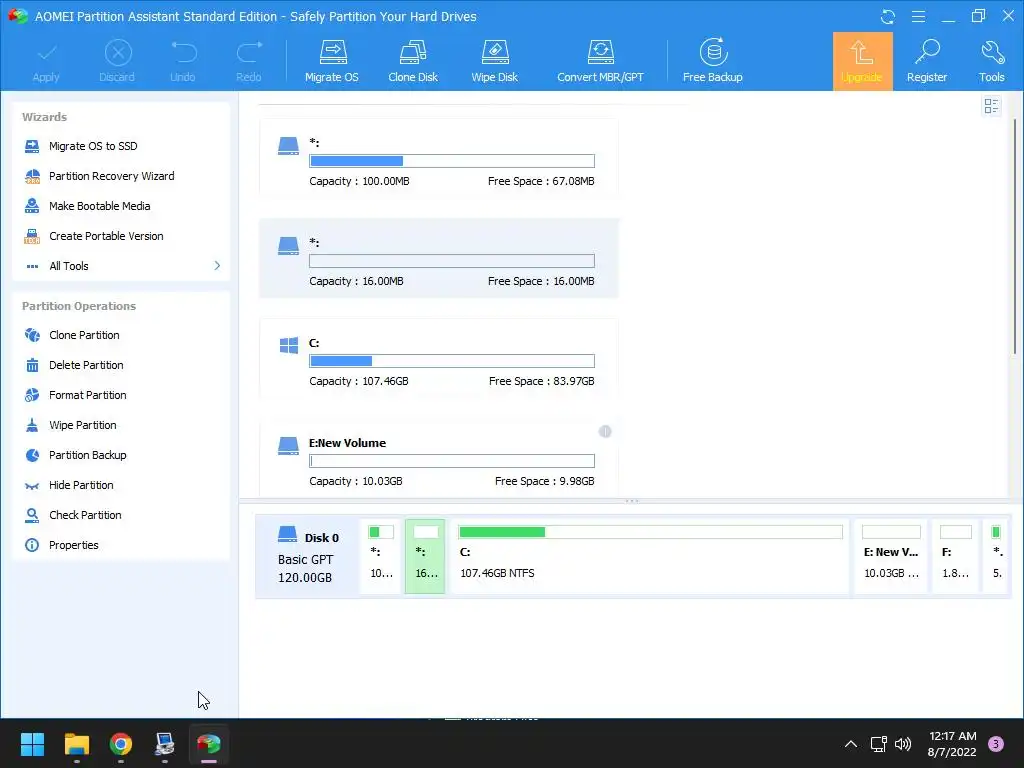Select the Wipe Disk toolbar icon
Viewport: 1024px width, 768px height.
click(494, 61)
